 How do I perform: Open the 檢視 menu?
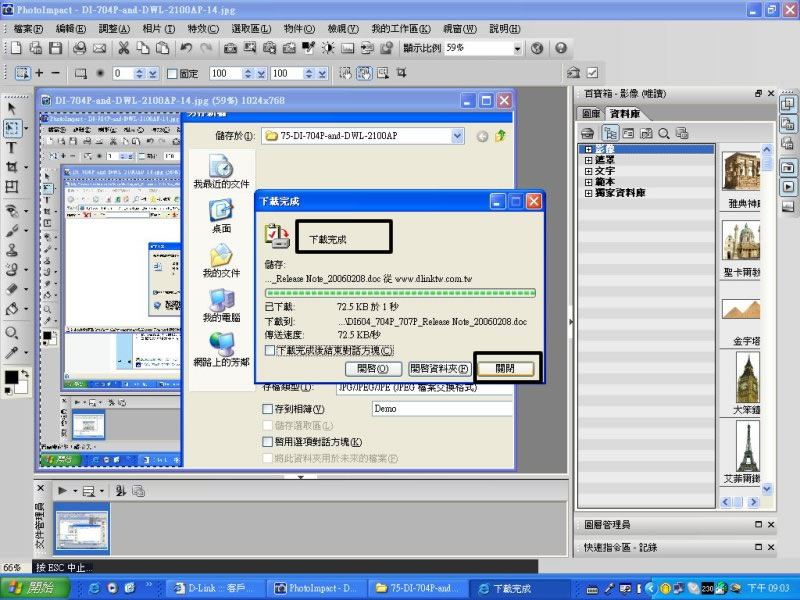pyautogui.click(x=343, y=29)
